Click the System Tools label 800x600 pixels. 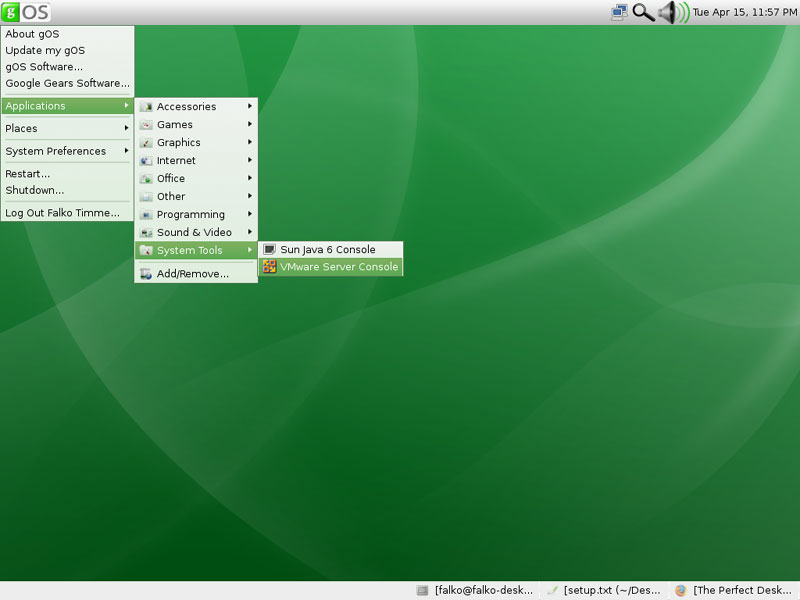[x=189, y=251]
